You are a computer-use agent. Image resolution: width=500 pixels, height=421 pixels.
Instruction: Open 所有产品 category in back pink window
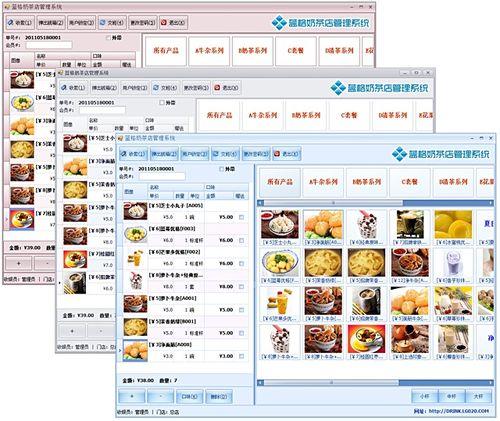point(166,51)
